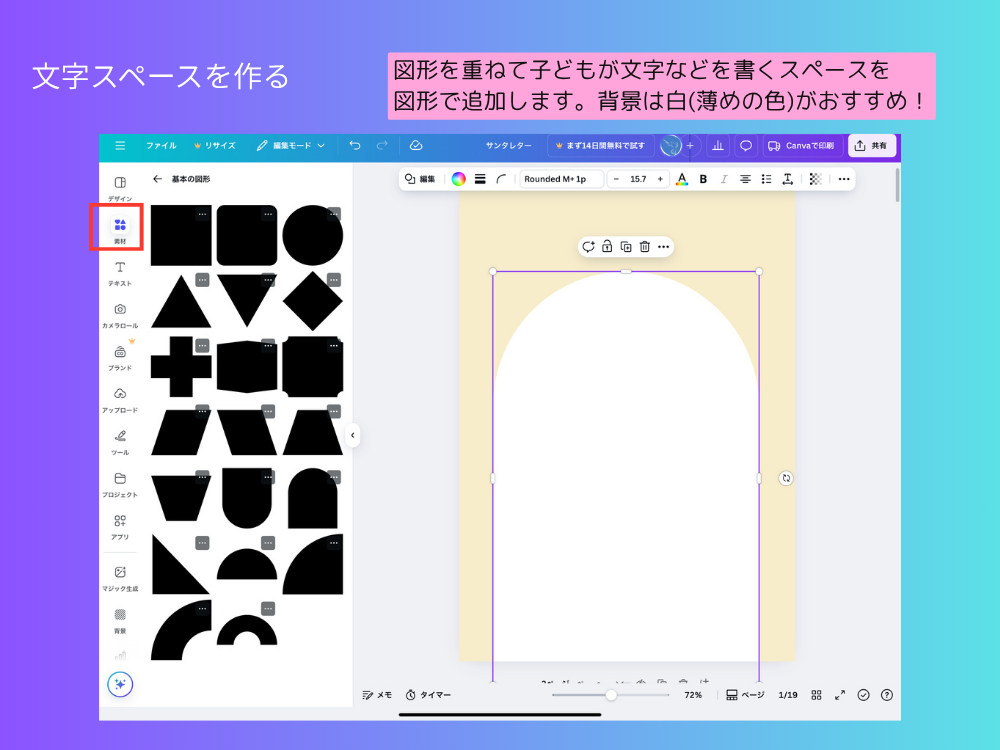Open the 素材 (Elements) panel in the sidebar
Screen dimensions: 1000x750
pyautogui.click(x=119, y=225)
